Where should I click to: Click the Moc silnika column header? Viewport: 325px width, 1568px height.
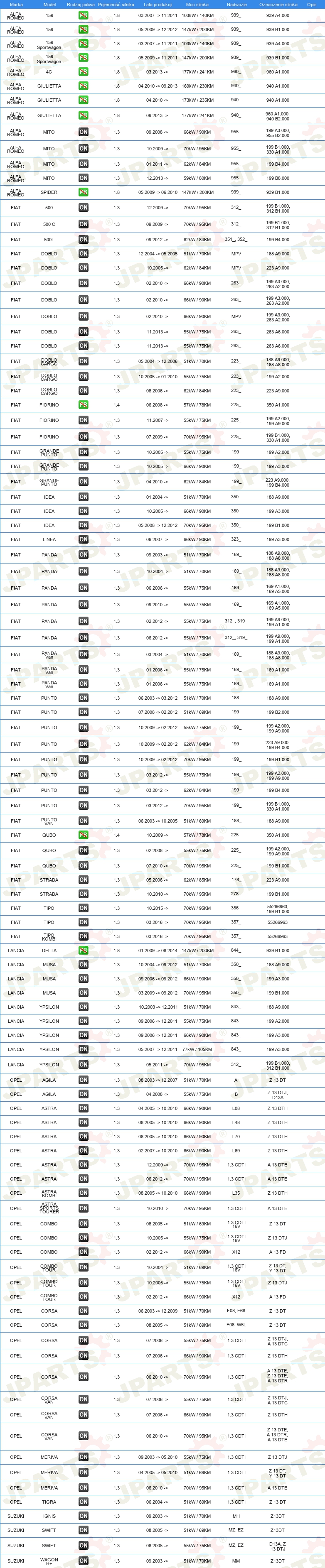197,4
